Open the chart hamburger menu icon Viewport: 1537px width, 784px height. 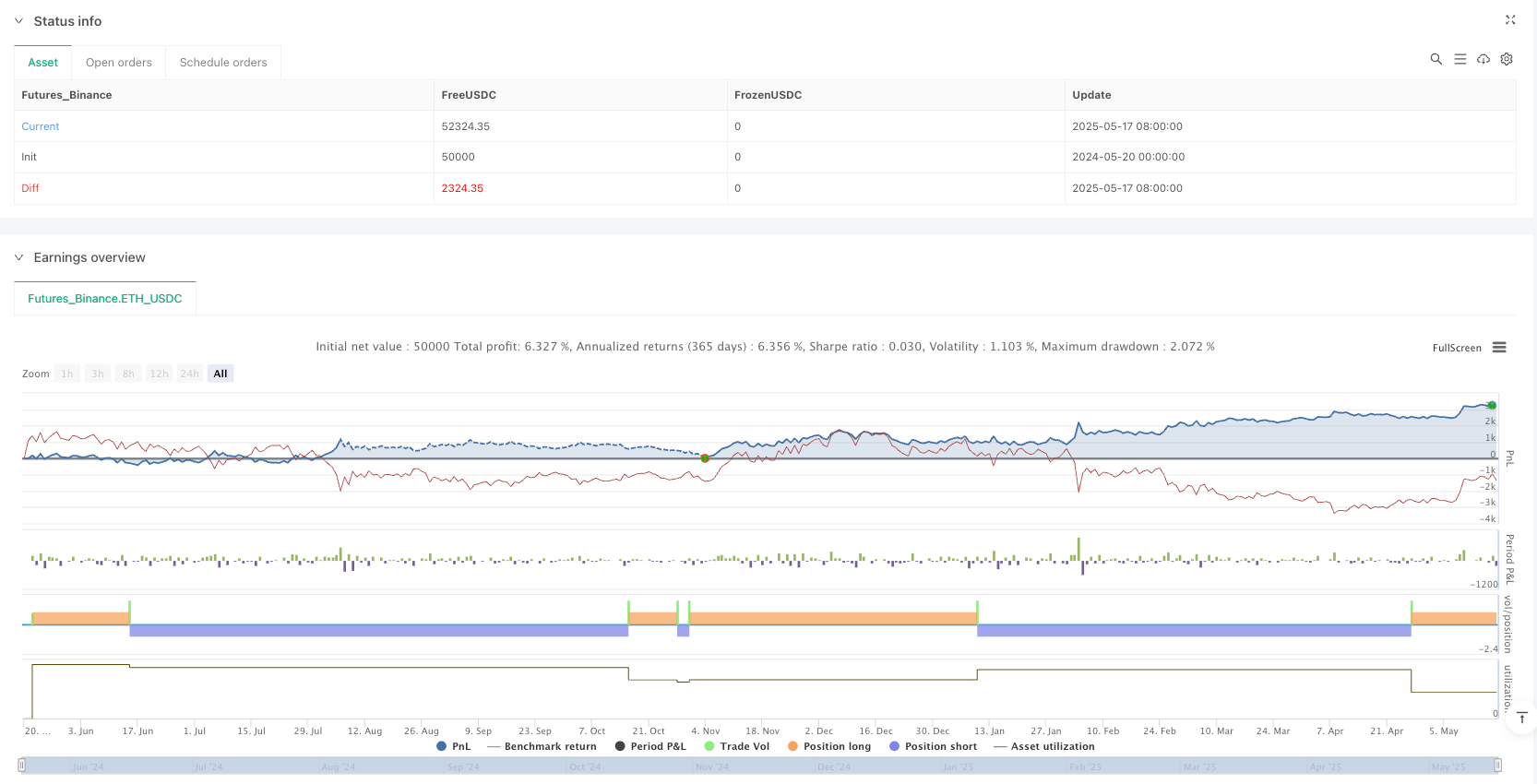(1499, 348)
